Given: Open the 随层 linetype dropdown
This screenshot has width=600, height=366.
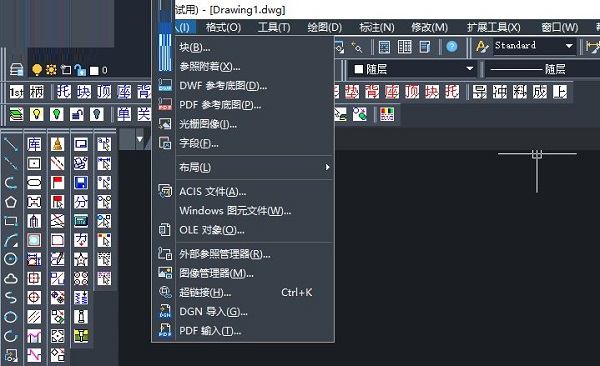Looking at the screenshot, I should click(542, 69).
